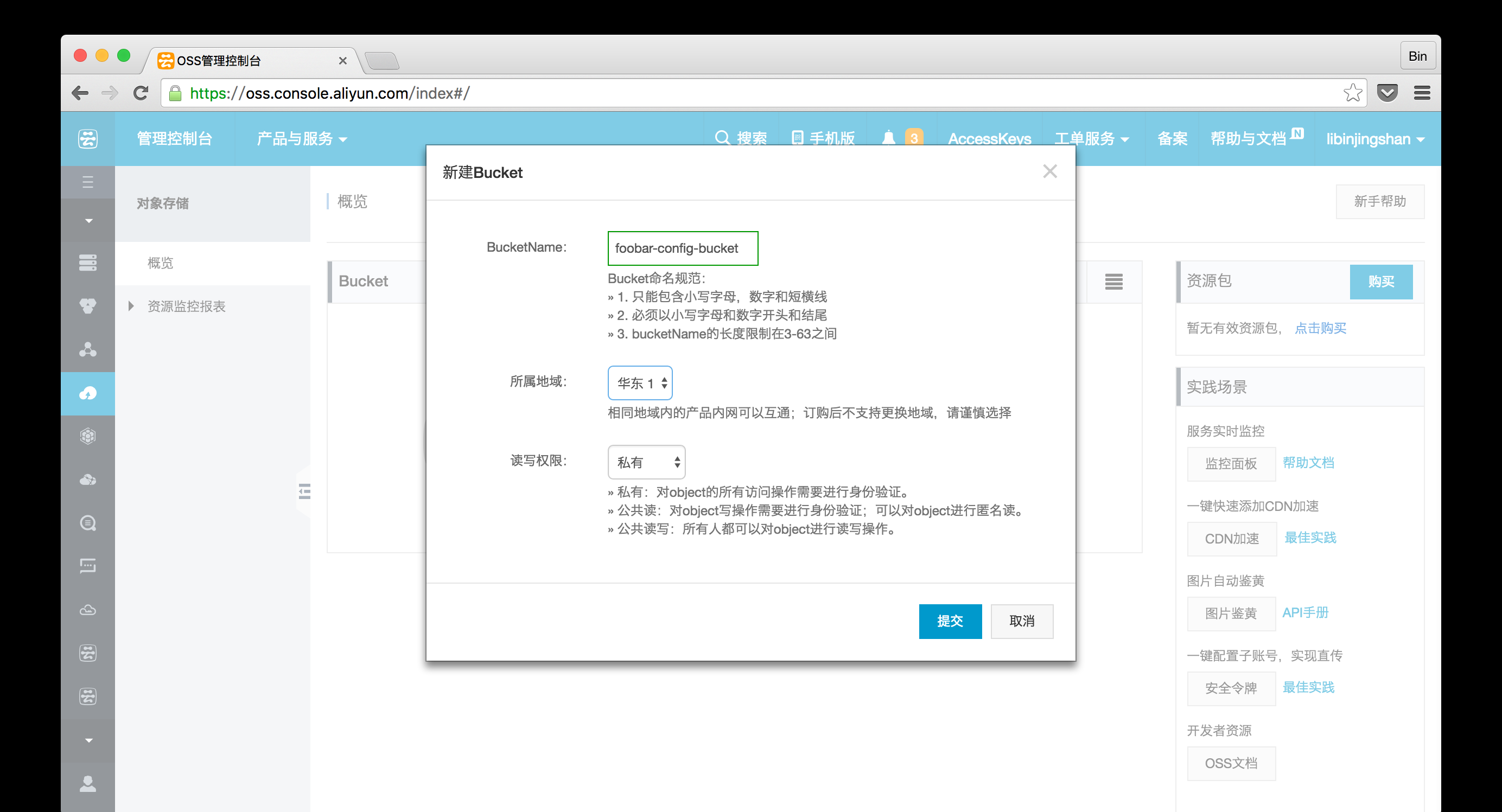
Task: Bookmark page with the star icon
Action: (1353, 93)
